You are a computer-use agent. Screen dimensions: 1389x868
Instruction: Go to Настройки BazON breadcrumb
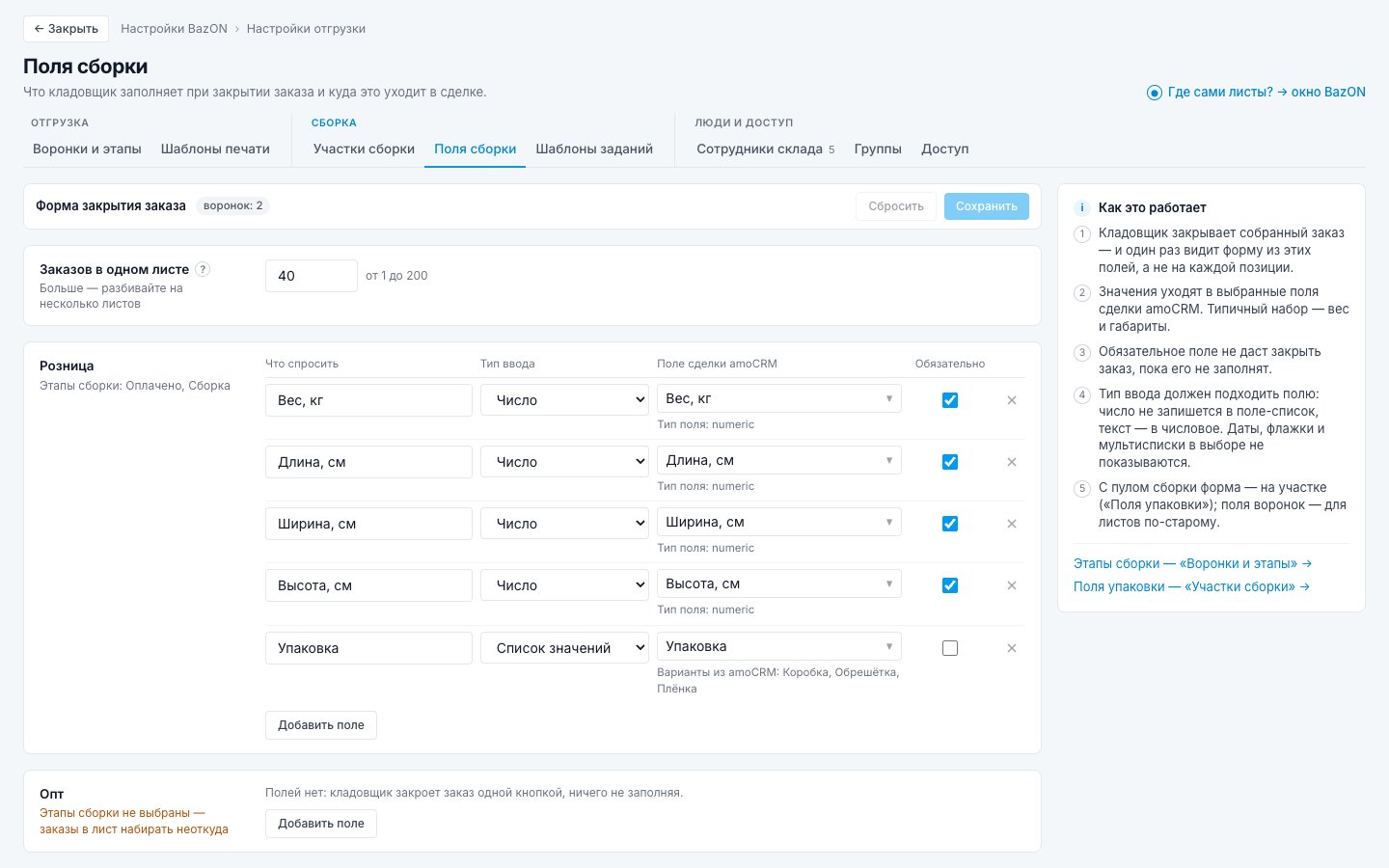pyautogui.click(x=174, y=29)
